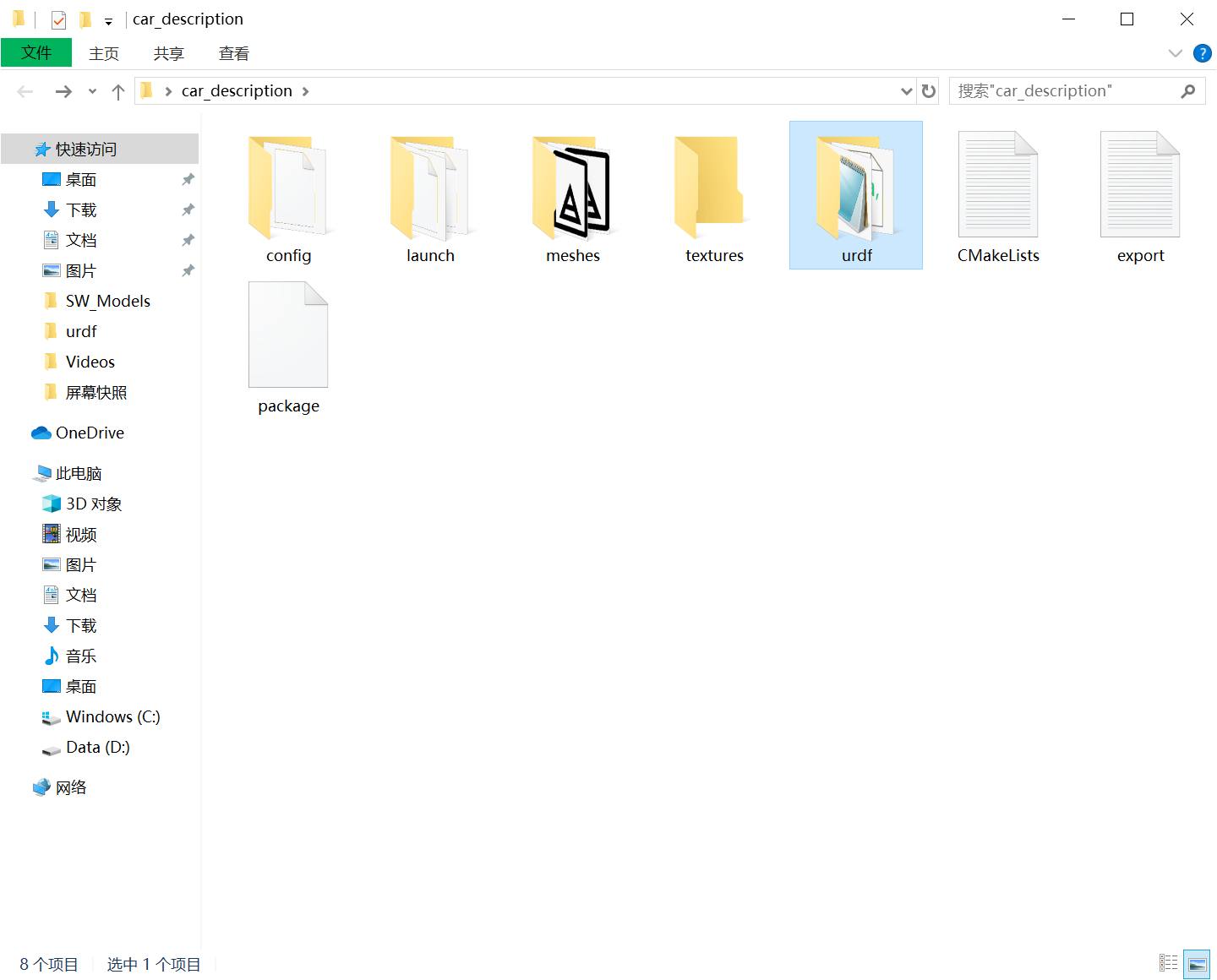Click the Back navigation arrow

(x=25, y=91)
